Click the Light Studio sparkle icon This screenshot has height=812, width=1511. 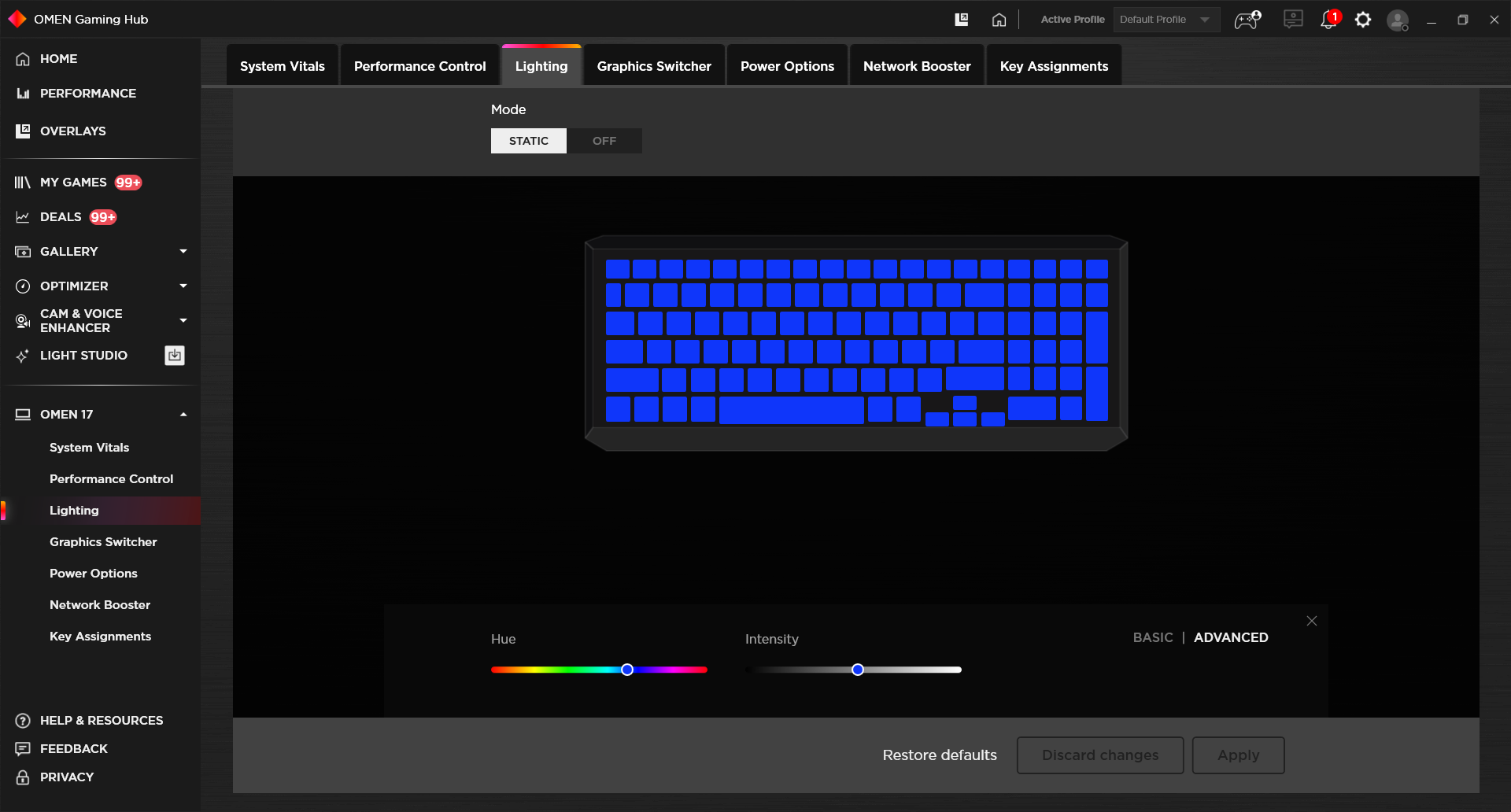(x=23, y=356)
